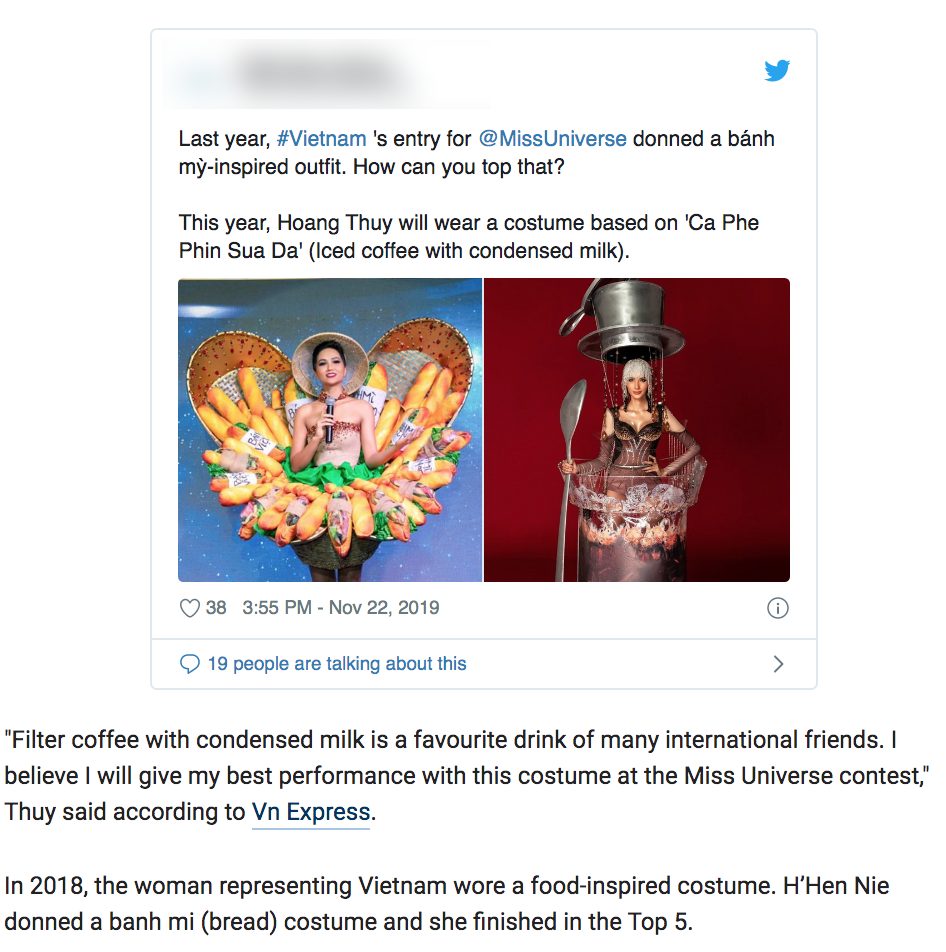
Task: Open the tweet info icon
Action: [778, 608]
